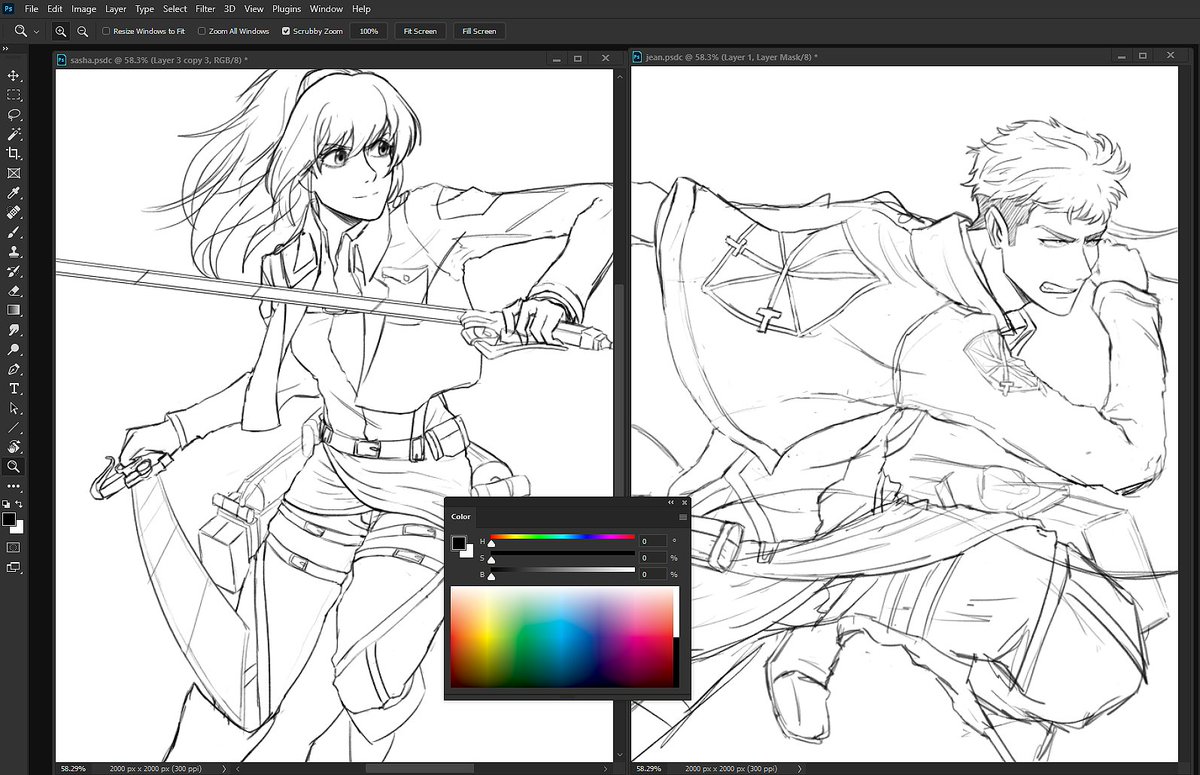Change the Screen Mode icon at toolbar bottom
Screen dimensions: 1200x775
(x=14, y=568)
